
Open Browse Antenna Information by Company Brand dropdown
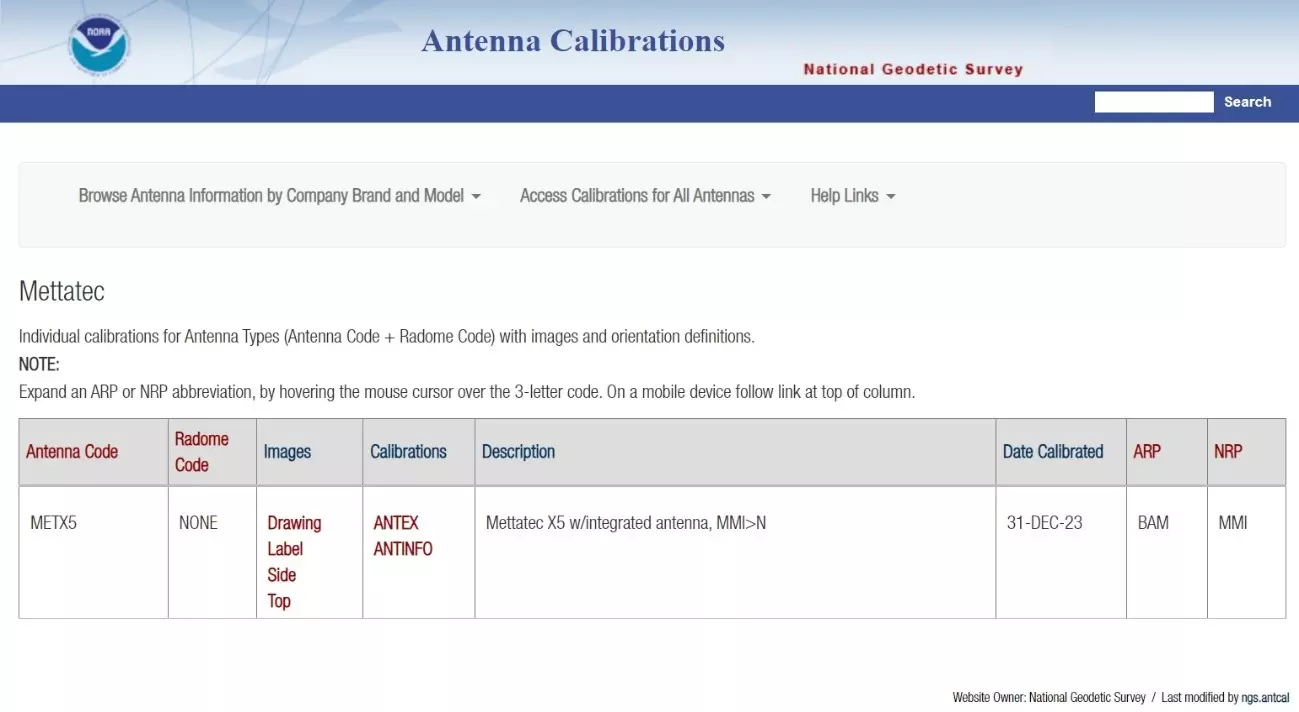point(279,196)
